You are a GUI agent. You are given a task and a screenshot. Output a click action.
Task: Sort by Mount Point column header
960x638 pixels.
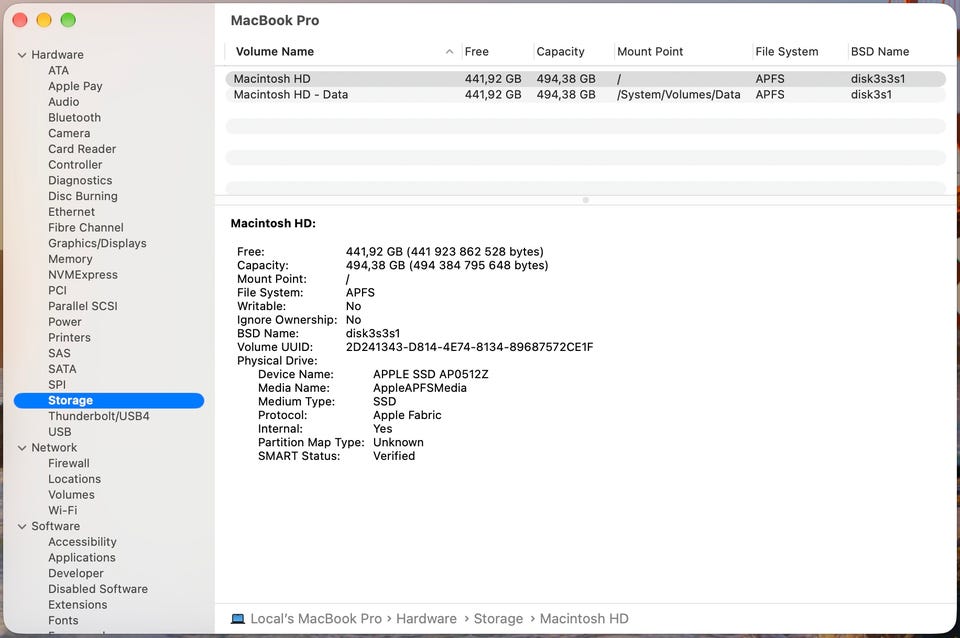click(x=650, y=52)
